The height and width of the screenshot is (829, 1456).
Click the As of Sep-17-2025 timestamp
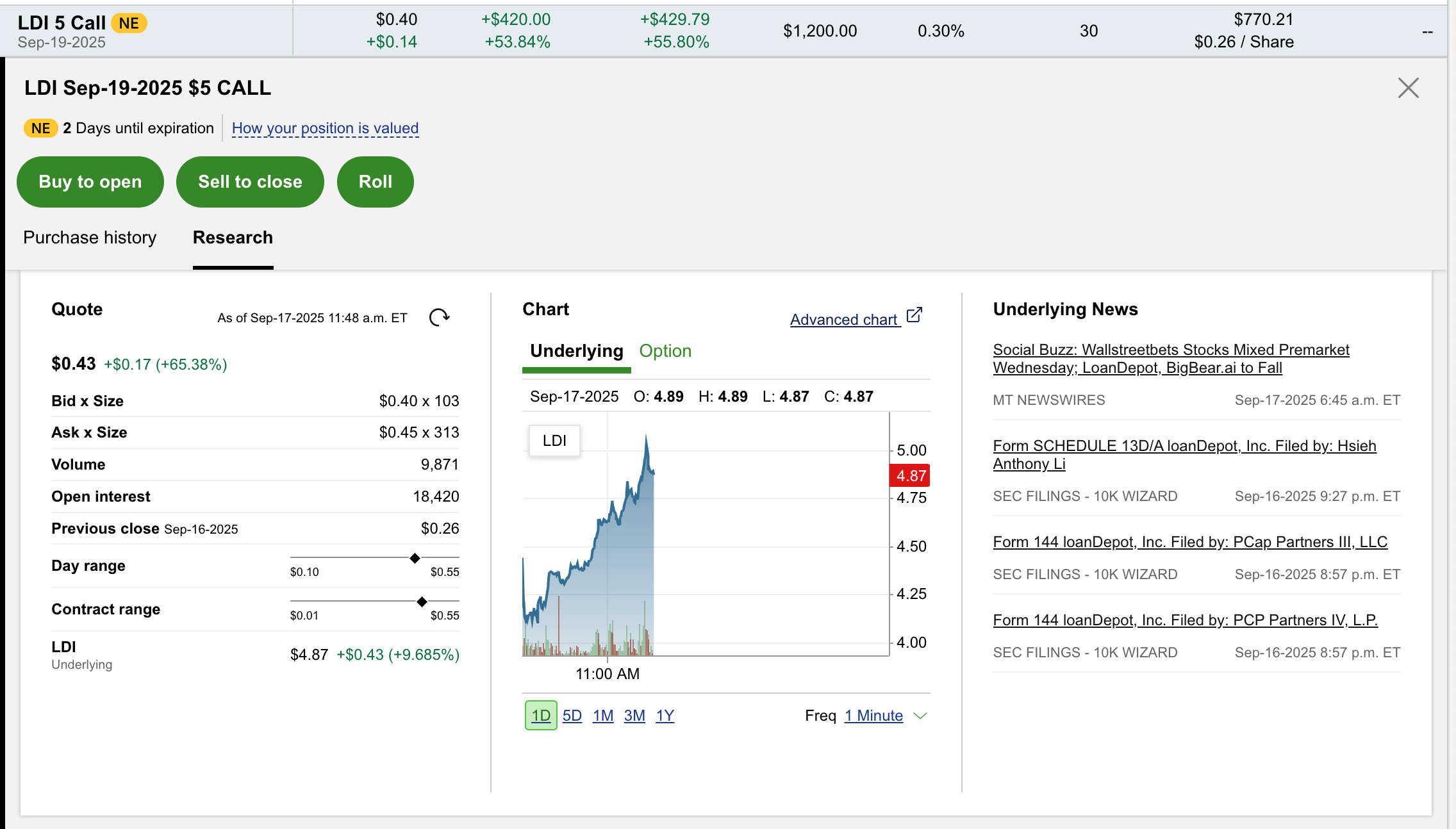click(312, 318)
